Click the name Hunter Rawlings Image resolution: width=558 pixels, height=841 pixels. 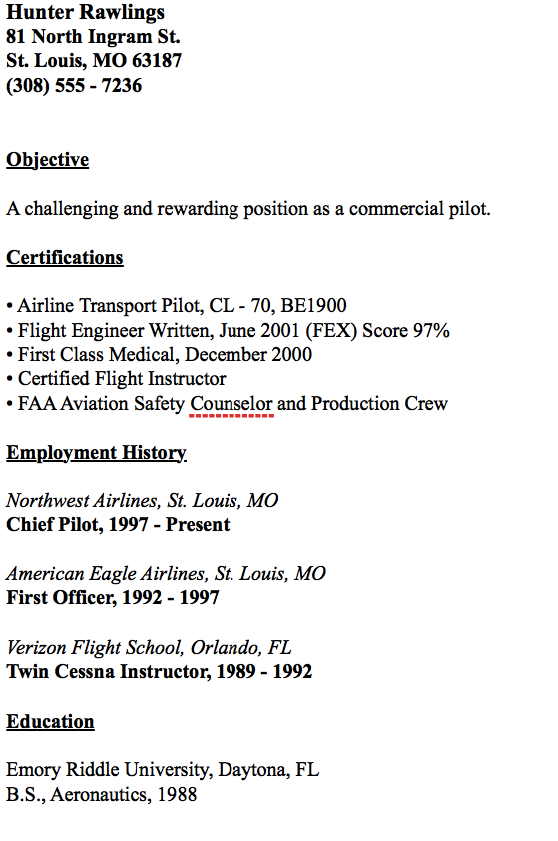[x=85, y=12]
